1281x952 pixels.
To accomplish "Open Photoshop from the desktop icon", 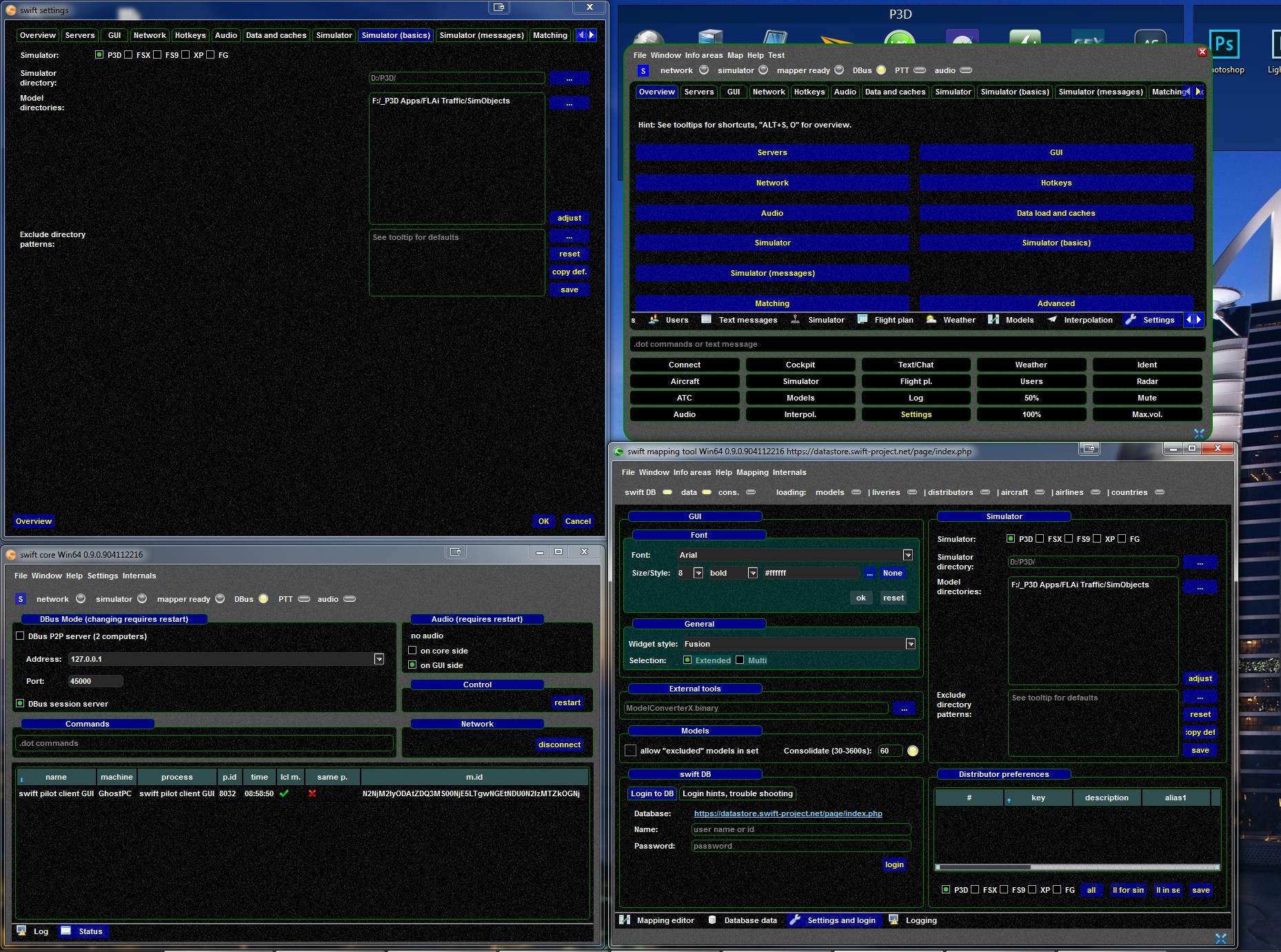I will pos(1224,45).
